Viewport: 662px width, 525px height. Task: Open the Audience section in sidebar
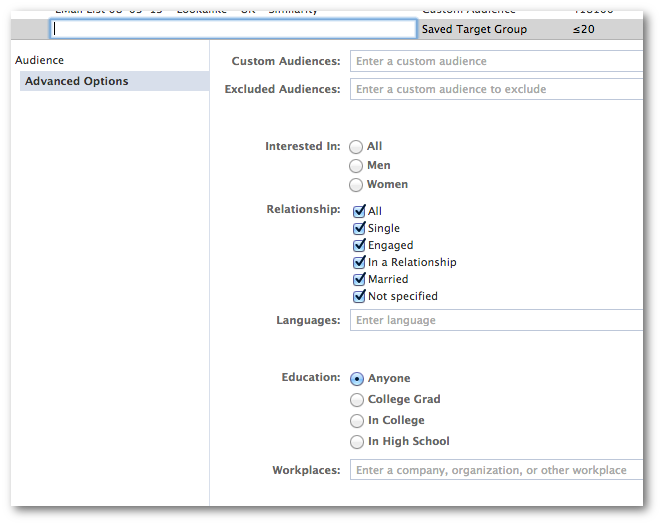[40, 60]
